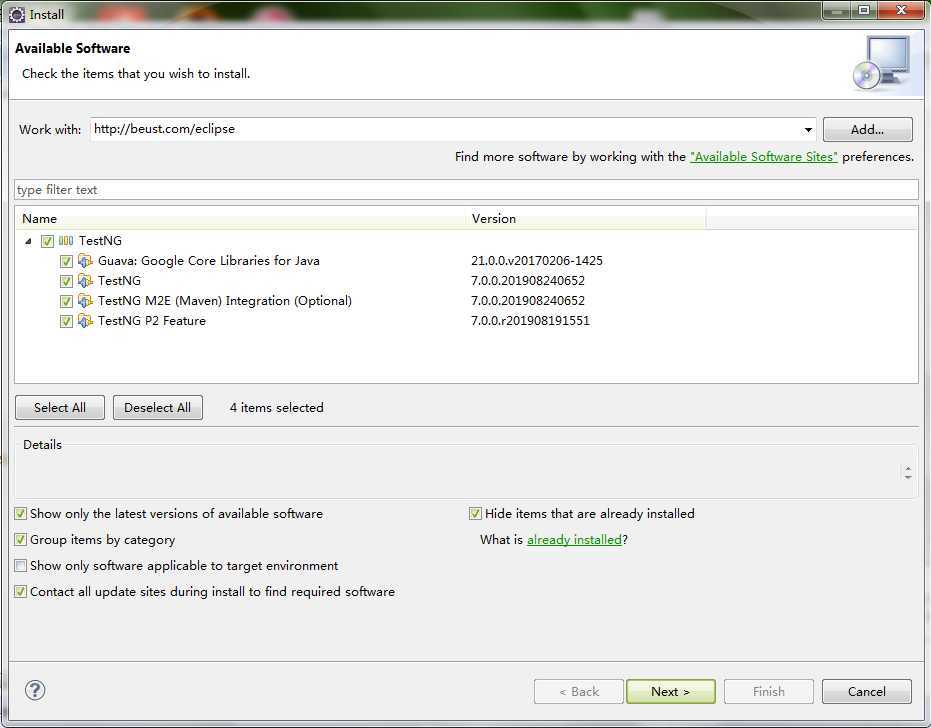Click the Add... button
The image size is (931, 728).
coord(867,129)
